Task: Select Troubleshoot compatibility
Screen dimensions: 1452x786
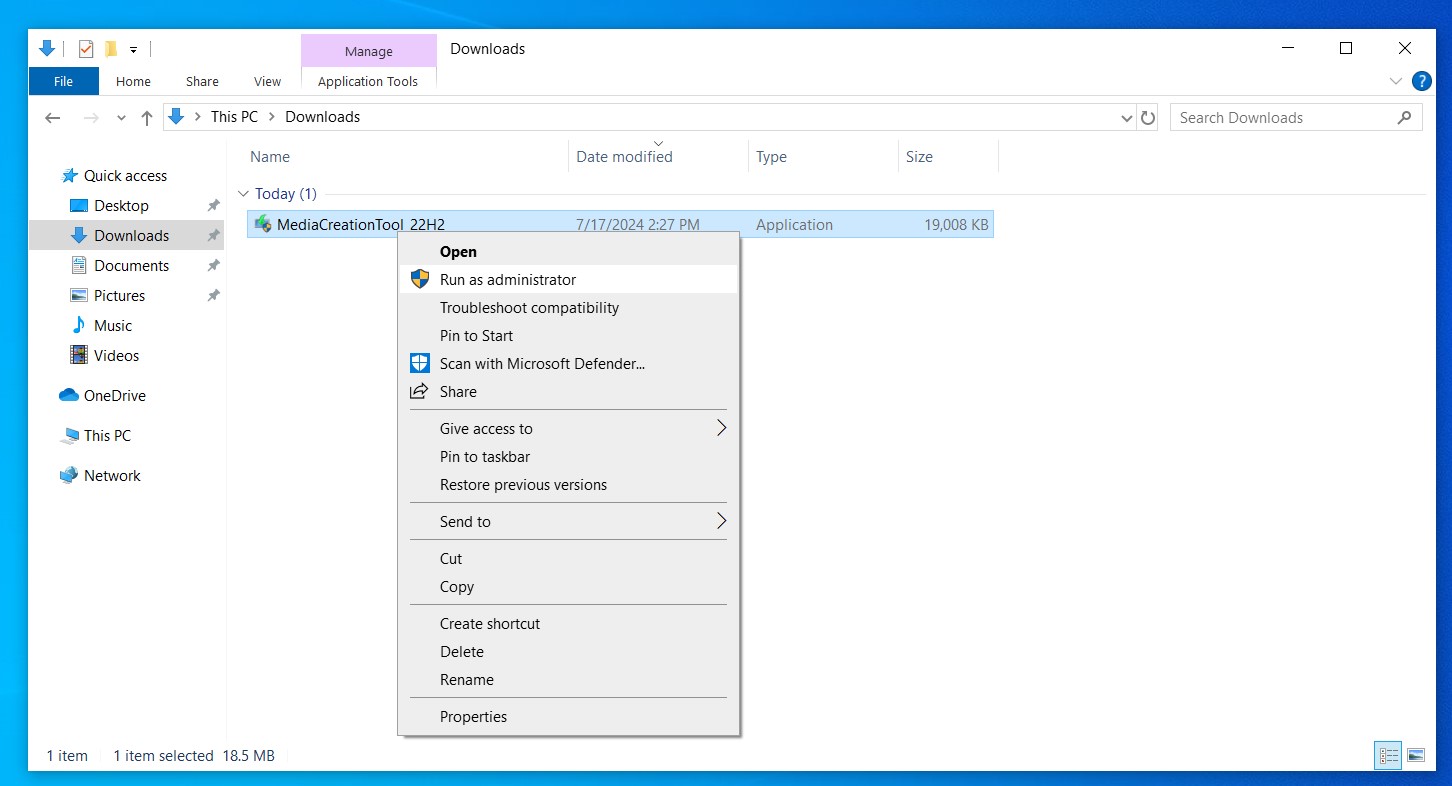Action: [568, 308]
